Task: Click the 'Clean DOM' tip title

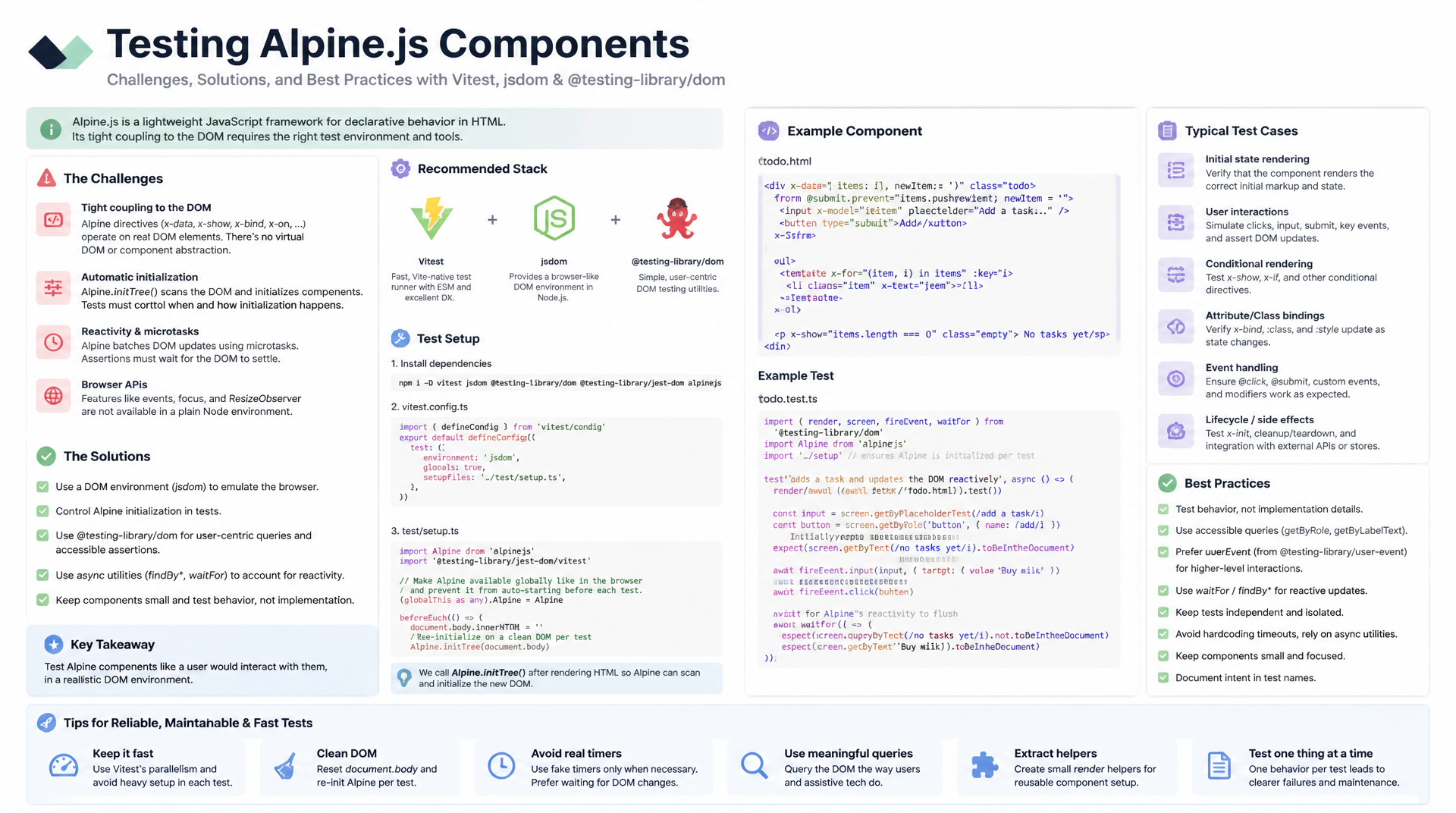Action: point(347,753)
